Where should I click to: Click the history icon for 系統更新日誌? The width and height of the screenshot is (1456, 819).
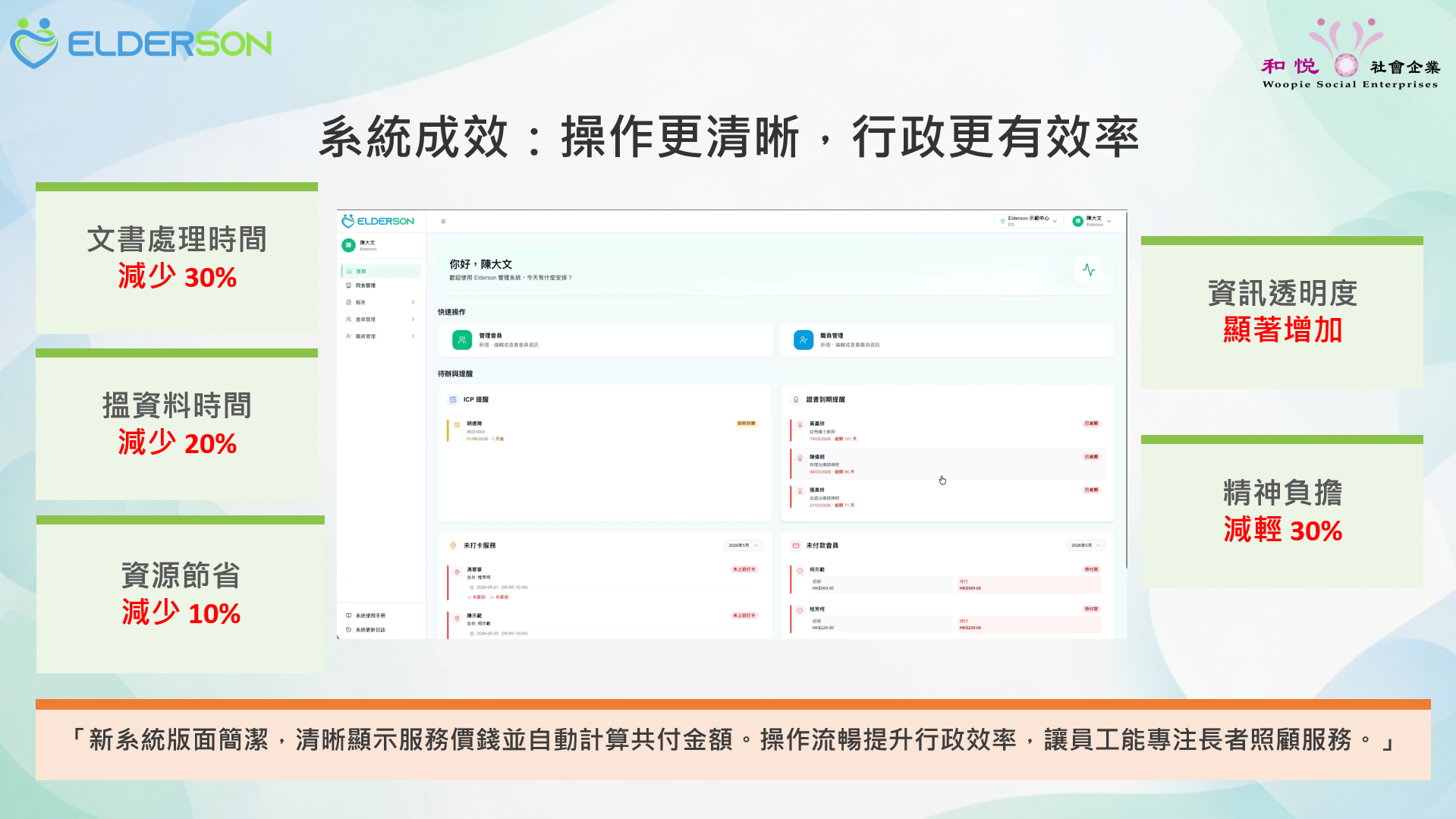click(349, 630)
